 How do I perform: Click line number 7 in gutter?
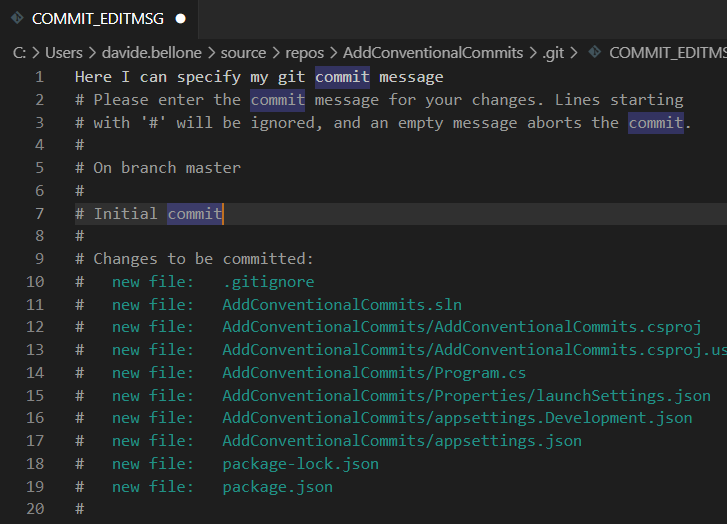[39, 214]
